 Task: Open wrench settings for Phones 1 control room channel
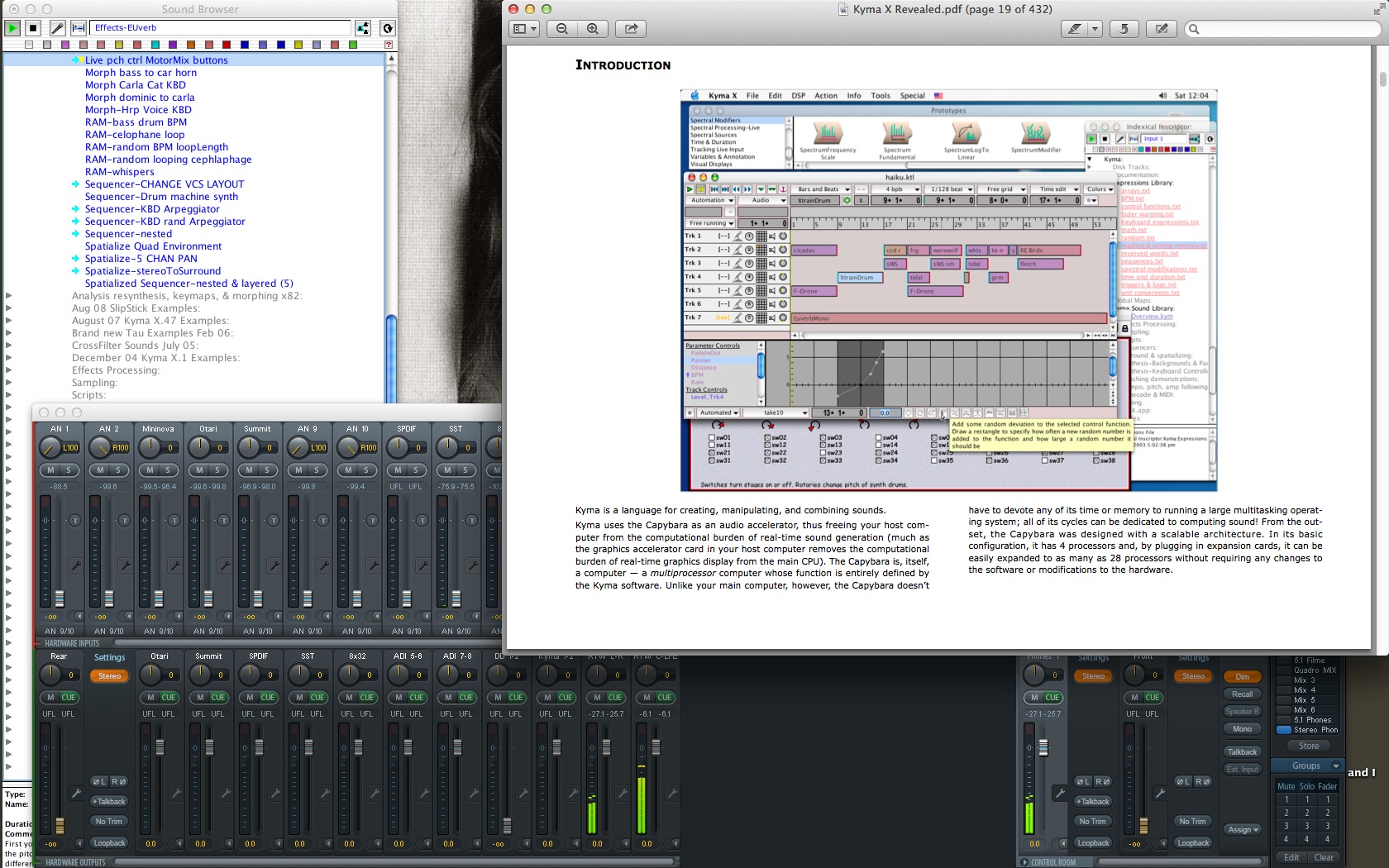(x=1059, y=794)
